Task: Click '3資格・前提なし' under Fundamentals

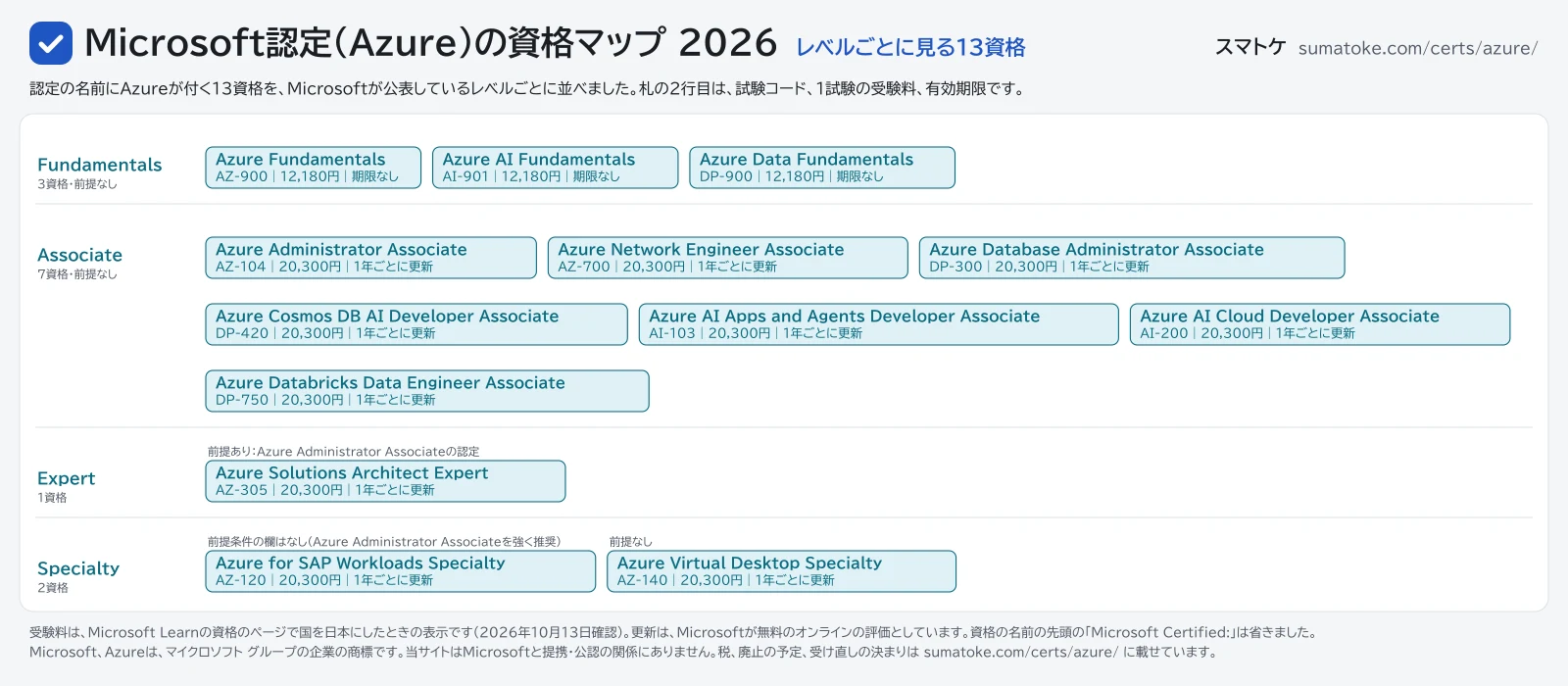Action: 77,184
